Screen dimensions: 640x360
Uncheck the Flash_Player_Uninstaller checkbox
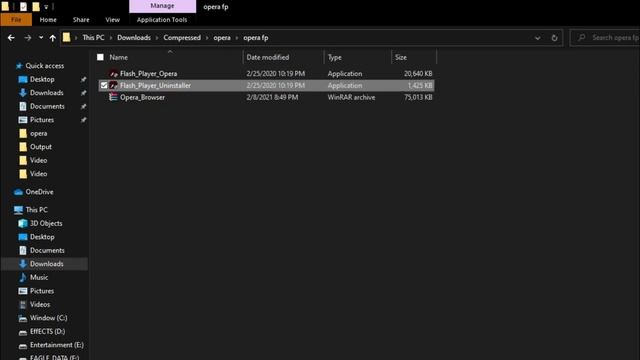104,85
